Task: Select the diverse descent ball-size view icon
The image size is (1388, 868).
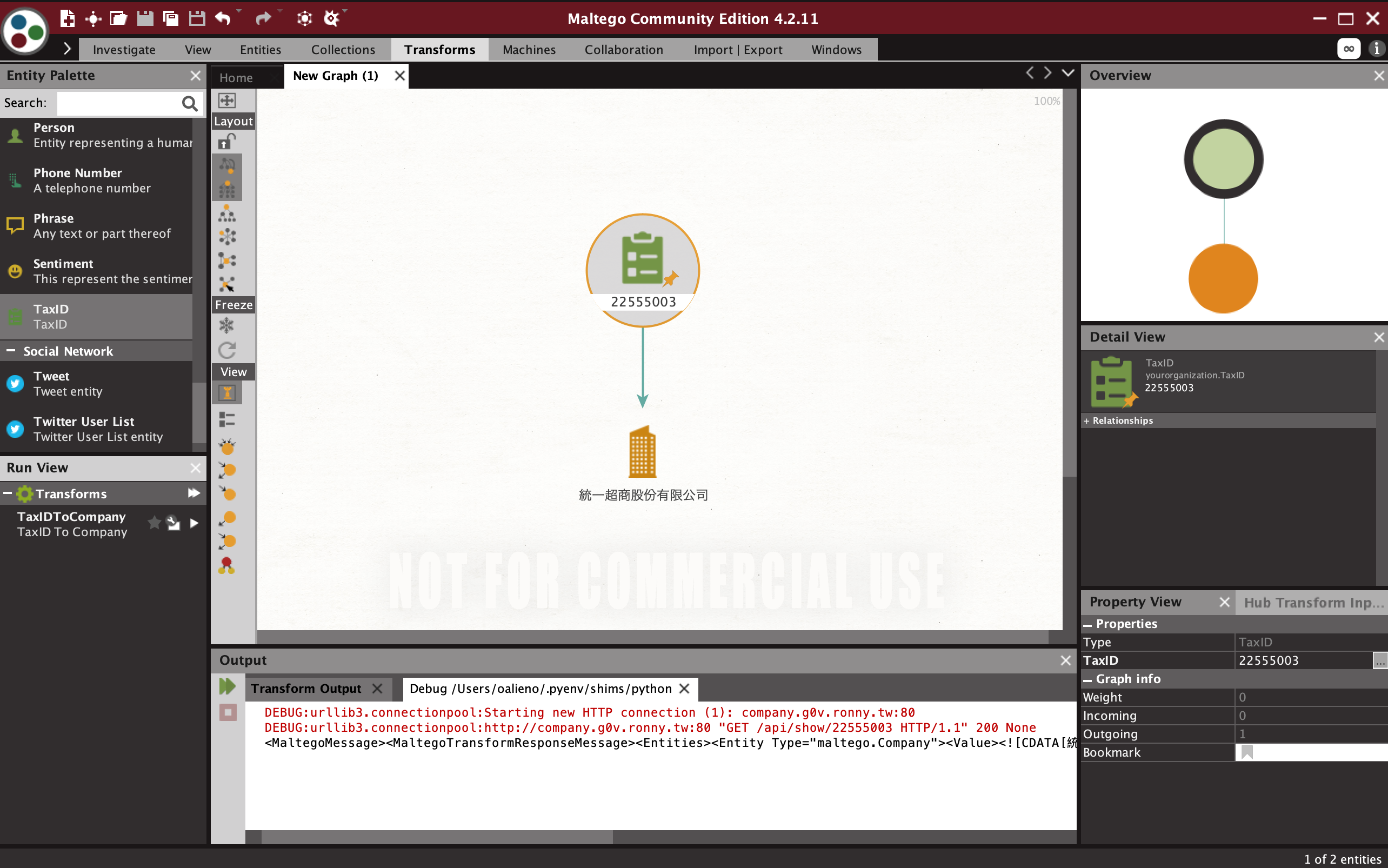Action: (227, 446)
